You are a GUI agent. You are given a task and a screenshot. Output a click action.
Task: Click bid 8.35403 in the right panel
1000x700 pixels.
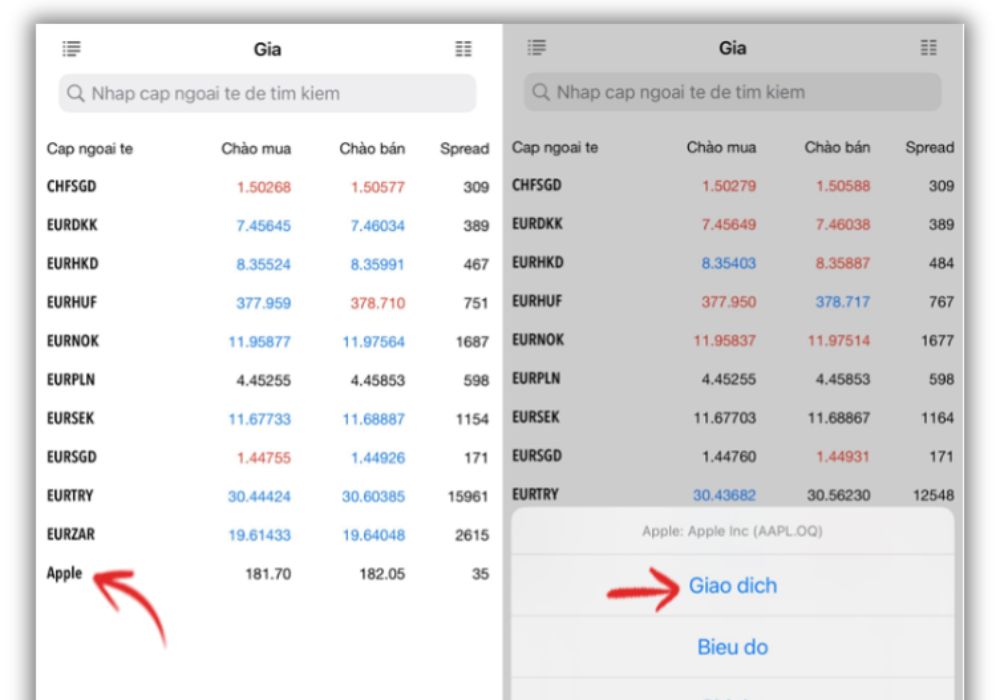point(728,263)
